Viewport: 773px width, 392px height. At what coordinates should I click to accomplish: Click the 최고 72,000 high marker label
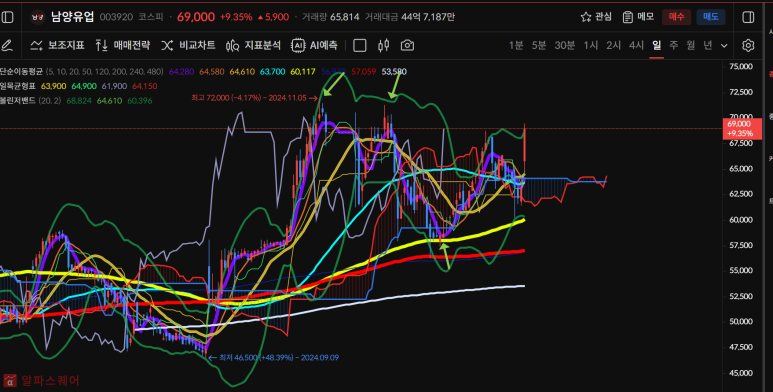point(254,98)
